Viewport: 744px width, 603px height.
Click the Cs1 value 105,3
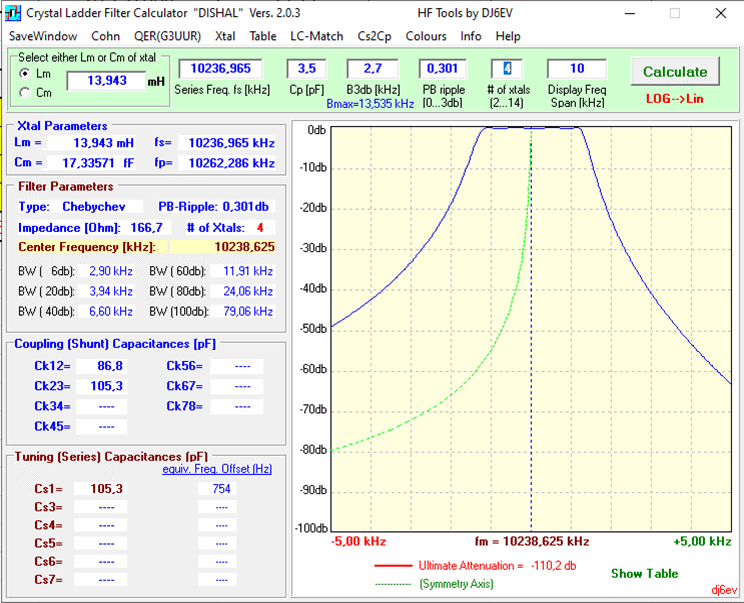point(101,489)
